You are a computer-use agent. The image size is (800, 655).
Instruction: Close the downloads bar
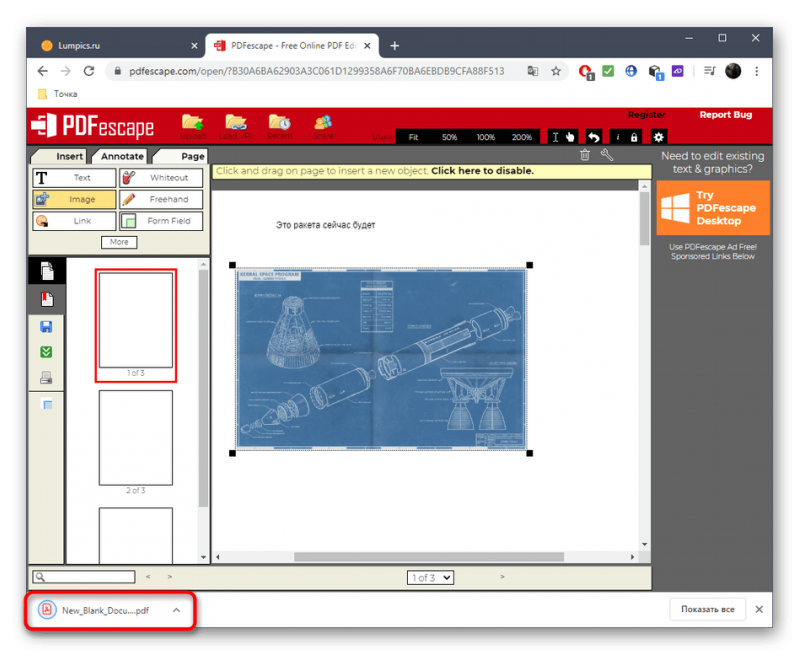[x=759, y=609]
